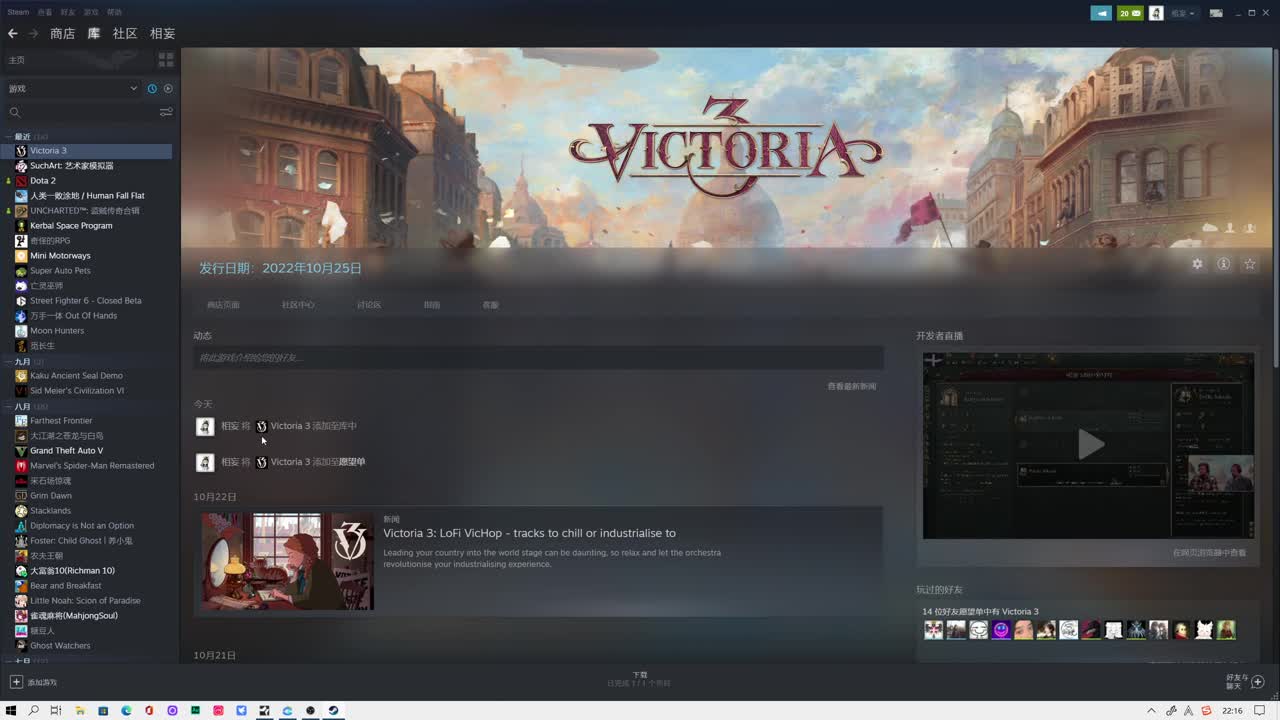Click Victoria 3 in 愿望单 wishlist activity
Viewport: 1280px width, 720px height.
point(290,462)
